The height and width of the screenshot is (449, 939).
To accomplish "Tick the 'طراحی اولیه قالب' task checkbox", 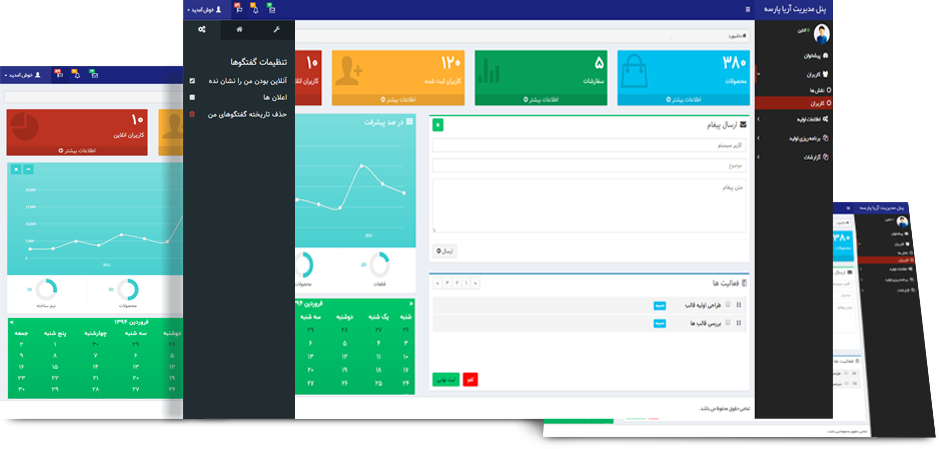I will coord(727,305).
